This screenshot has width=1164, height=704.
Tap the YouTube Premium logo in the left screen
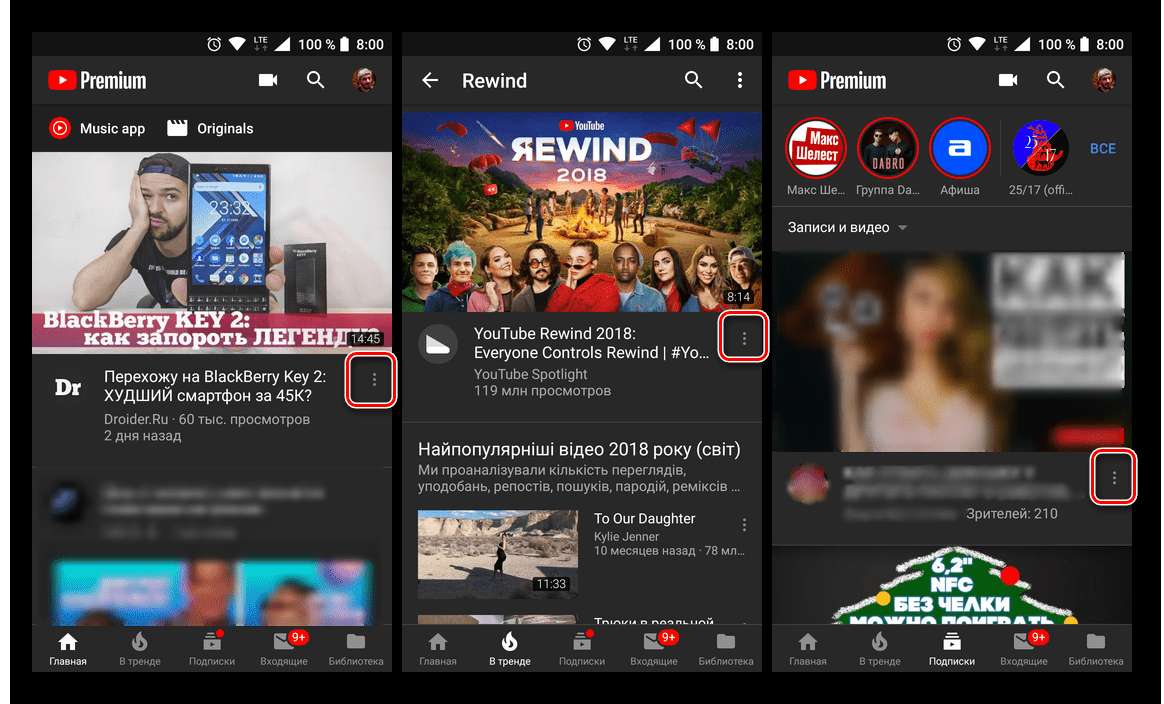[x=97, y=80]
